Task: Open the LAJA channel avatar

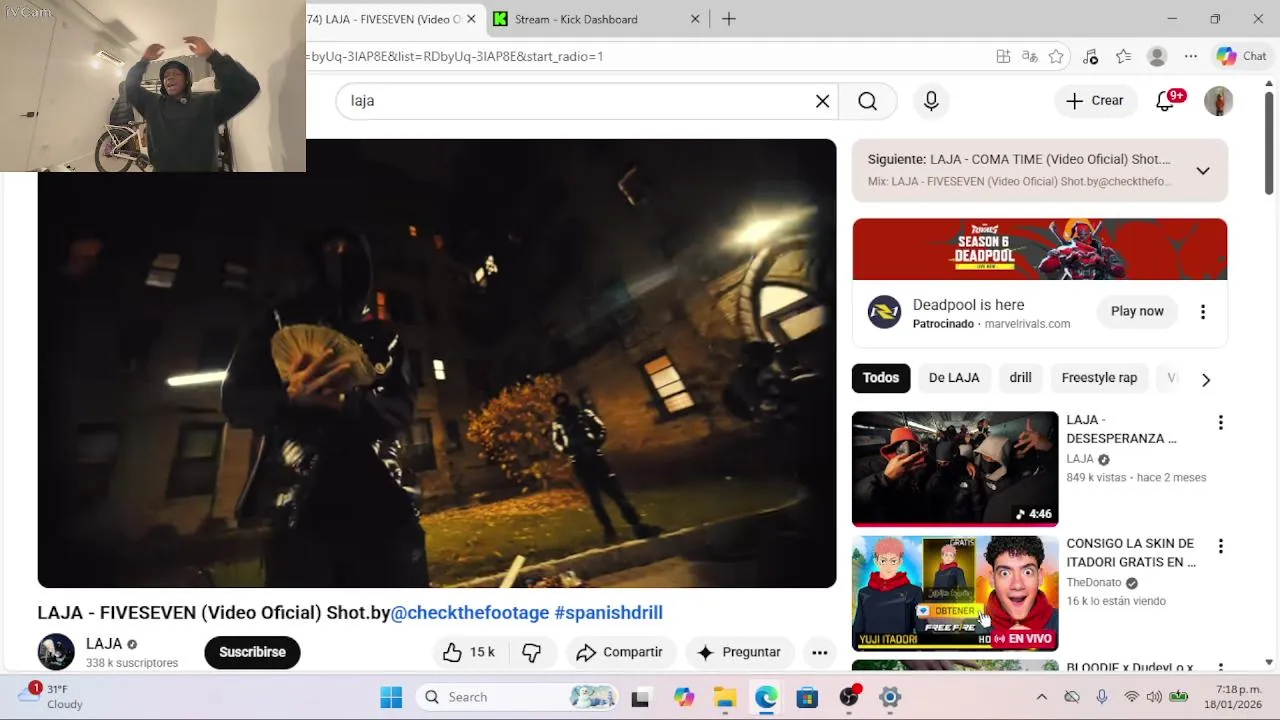Action: (56, 652)
